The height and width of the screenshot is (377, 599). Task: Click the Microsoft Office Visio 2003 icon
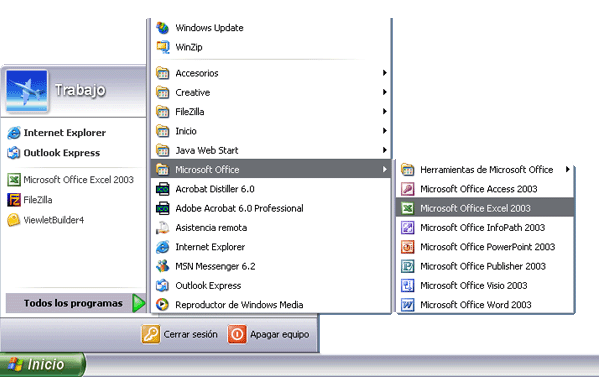(x=408, y=285)
